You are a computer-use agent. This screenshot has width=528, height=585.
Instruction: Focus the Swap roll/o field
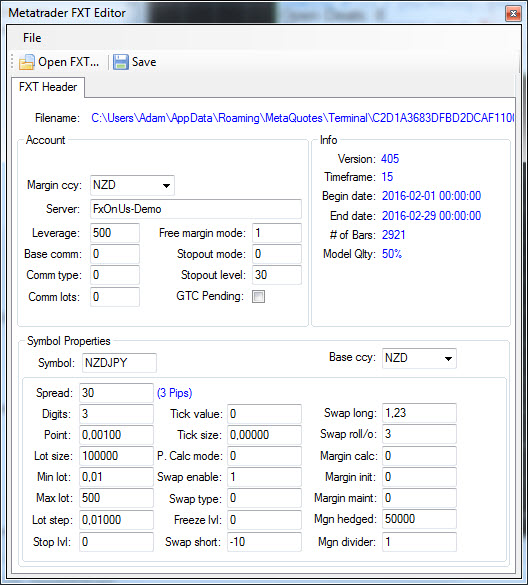point(419,434)
